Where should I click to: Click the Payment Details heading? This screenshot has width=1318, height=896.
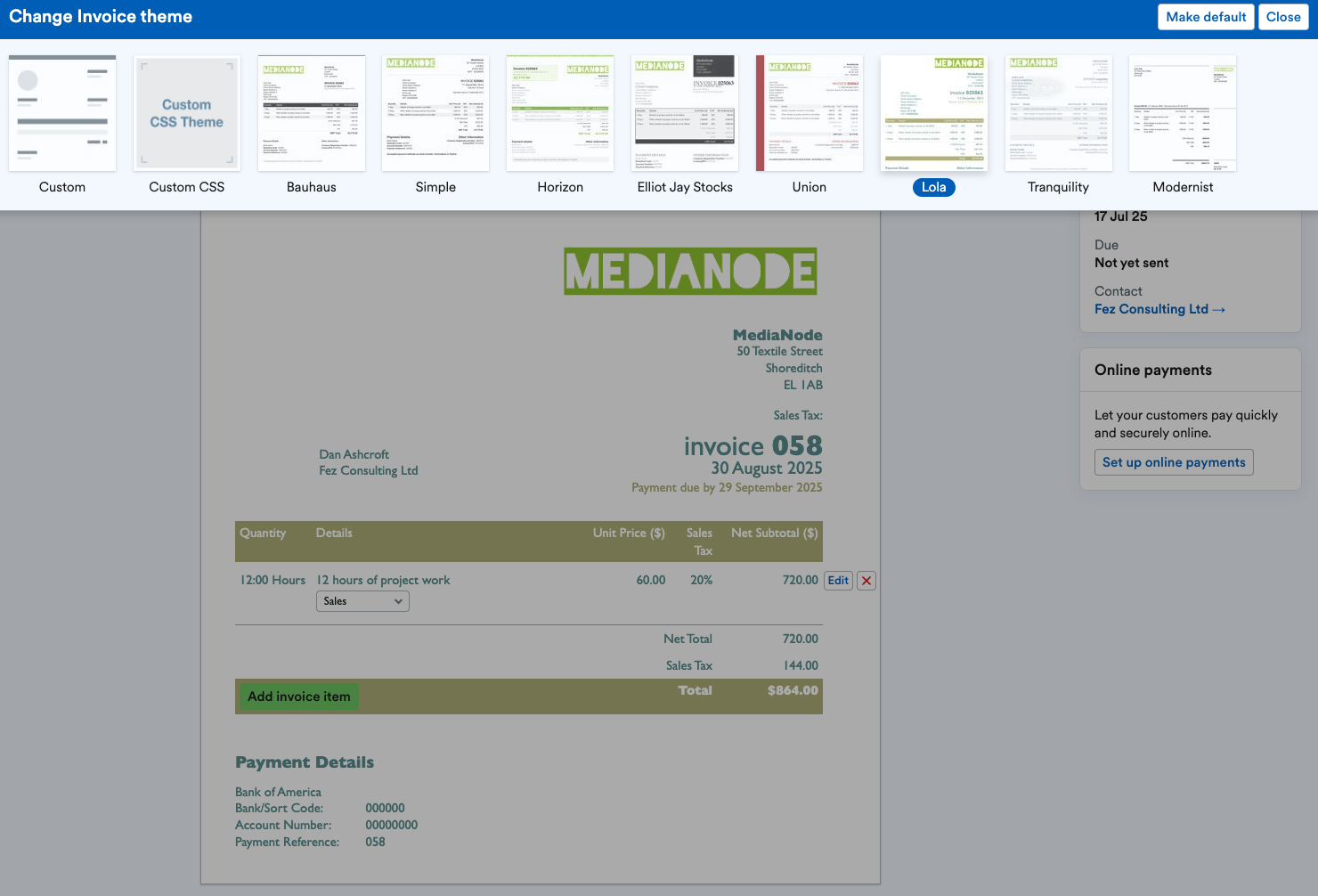point(305,762)
